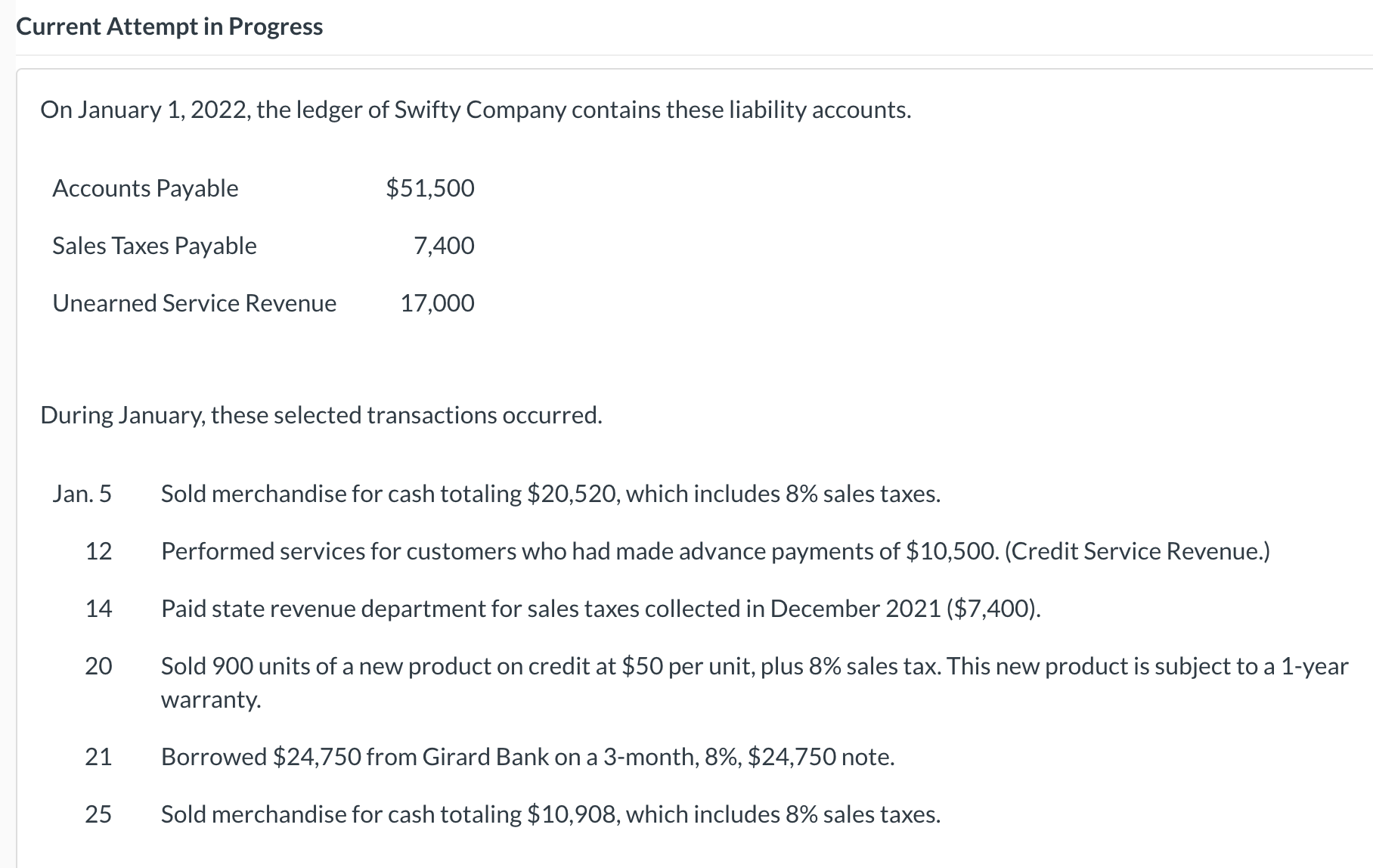1373x868 pixels.
Task: Click the Jan. 5 date label
Action: [82, 494]
